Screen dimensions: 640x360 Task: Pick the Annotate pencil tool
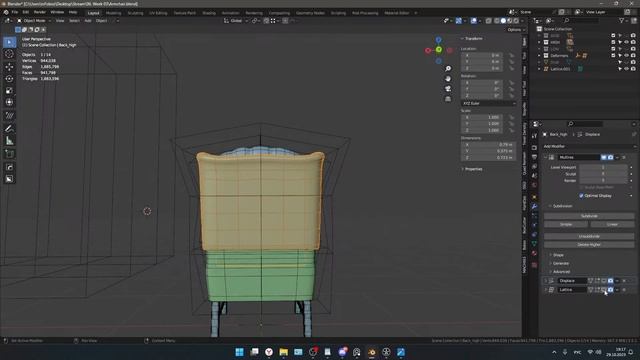click(x=9, y=129)
